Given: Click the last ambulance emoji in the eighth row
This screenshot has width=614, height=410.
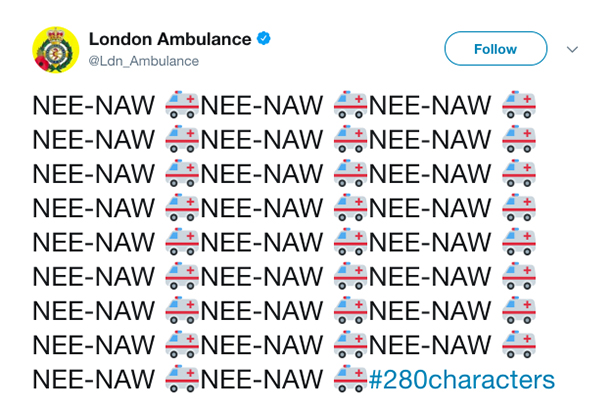Looking at the screenshot, I should 519,344.
